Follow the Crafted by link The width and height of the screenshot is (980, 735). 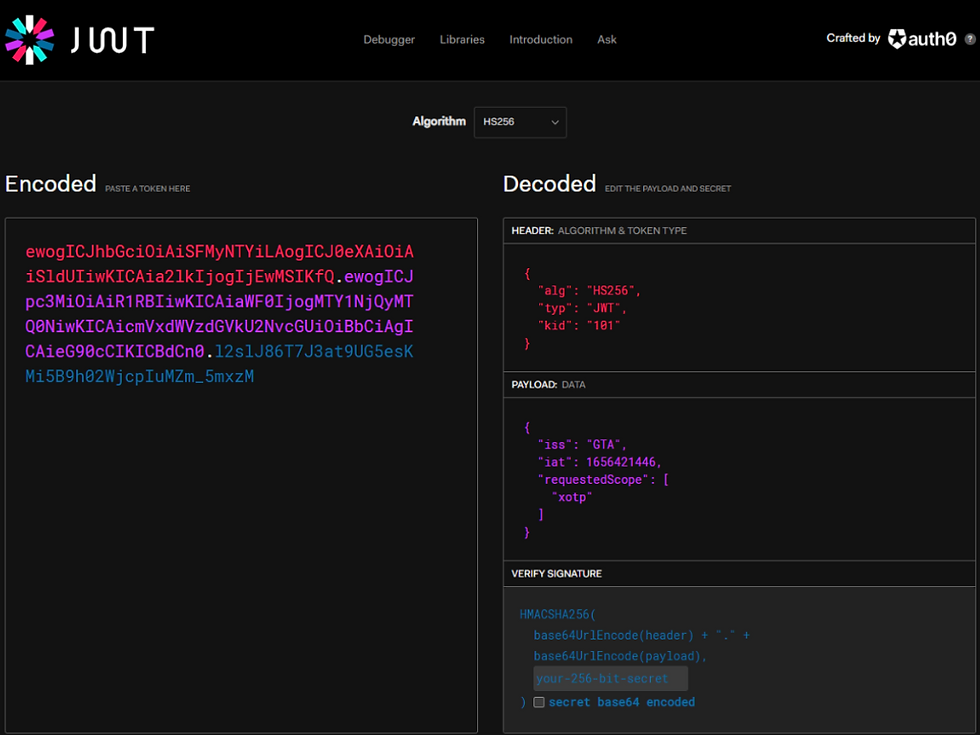[x=853, y=38]
